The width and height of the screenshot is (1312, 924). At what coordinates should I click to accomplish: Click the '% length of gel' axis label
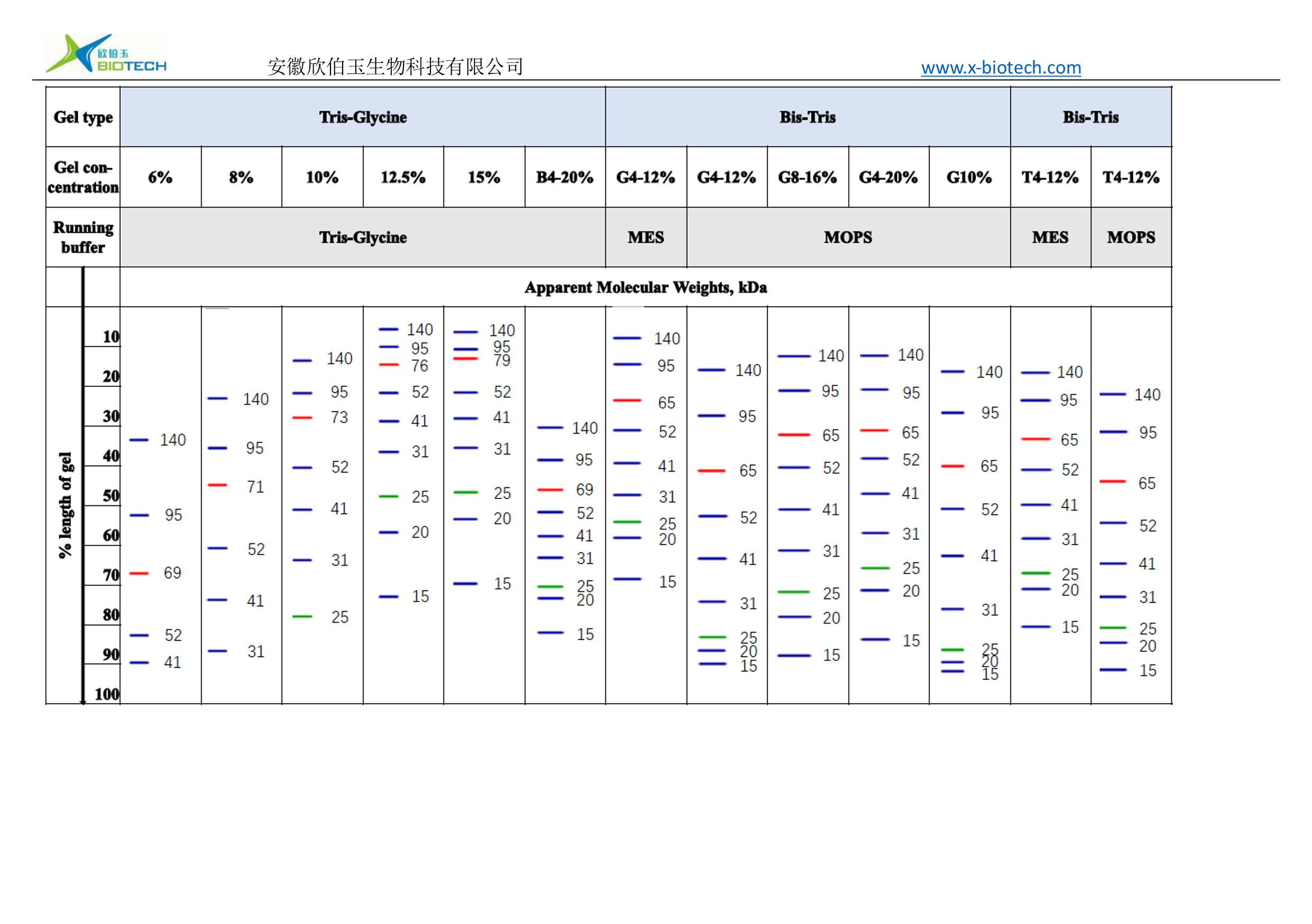pyautogui.click(x=66, y=505)
